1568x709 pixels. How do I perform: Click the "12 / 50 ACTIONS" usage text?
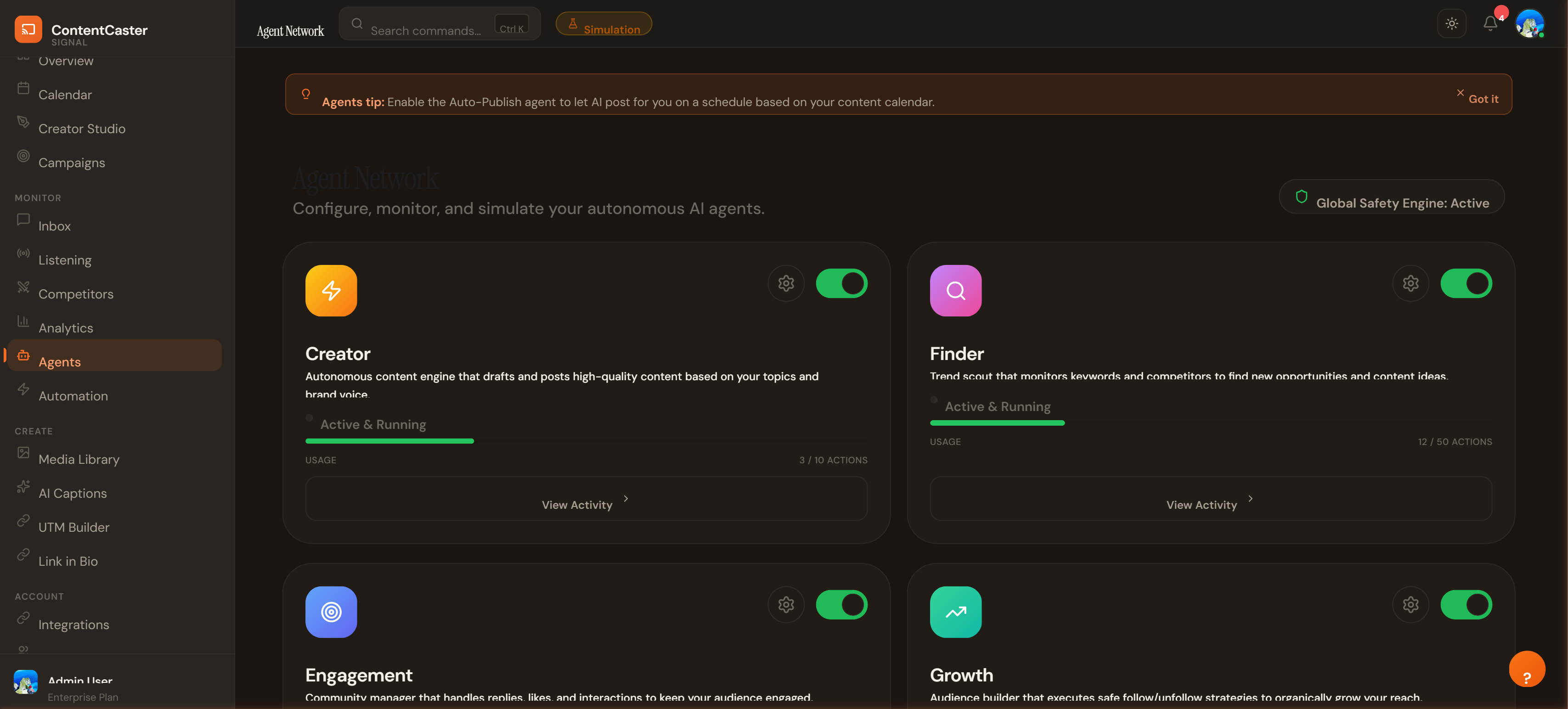(x=1455, y=442)
